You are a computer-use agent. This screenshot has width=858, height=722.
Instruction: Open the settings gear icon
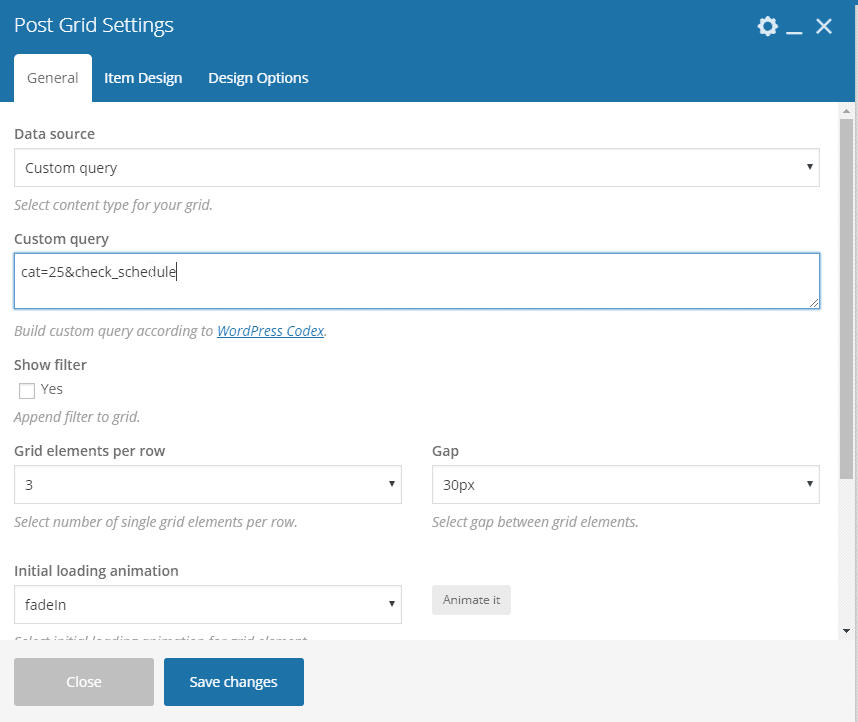point(767,27)
